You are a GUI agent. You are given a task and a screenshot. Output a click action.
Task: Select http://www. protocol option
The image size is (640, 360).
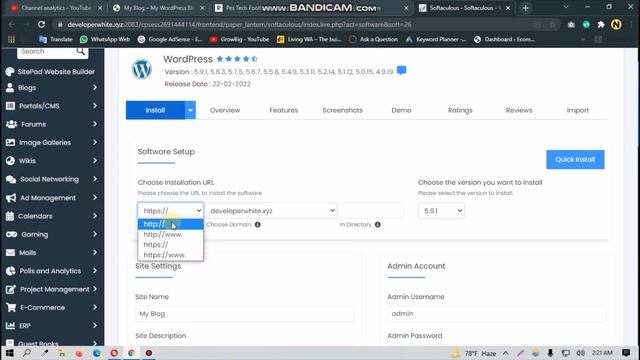[171, 235]
